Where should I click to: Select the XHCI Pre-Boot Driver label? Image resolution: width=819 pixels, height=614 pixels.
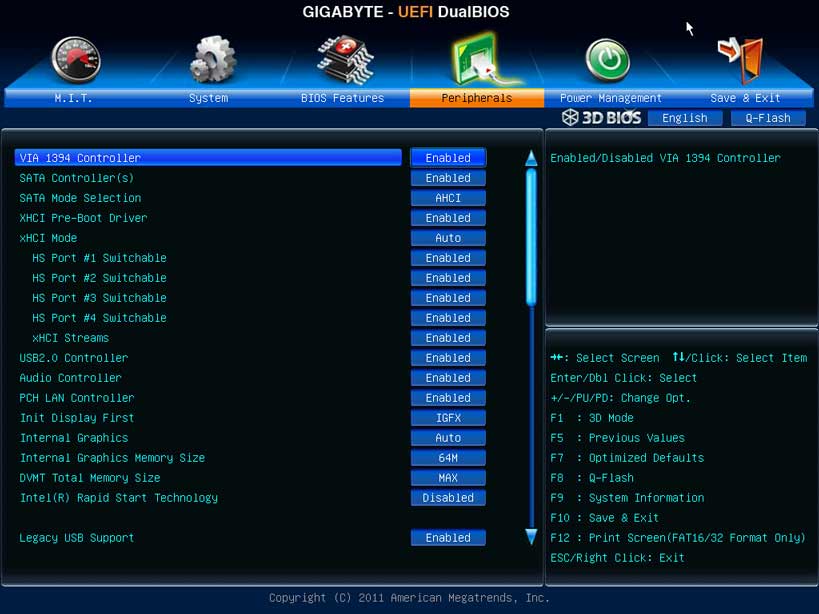click(83, 218)
